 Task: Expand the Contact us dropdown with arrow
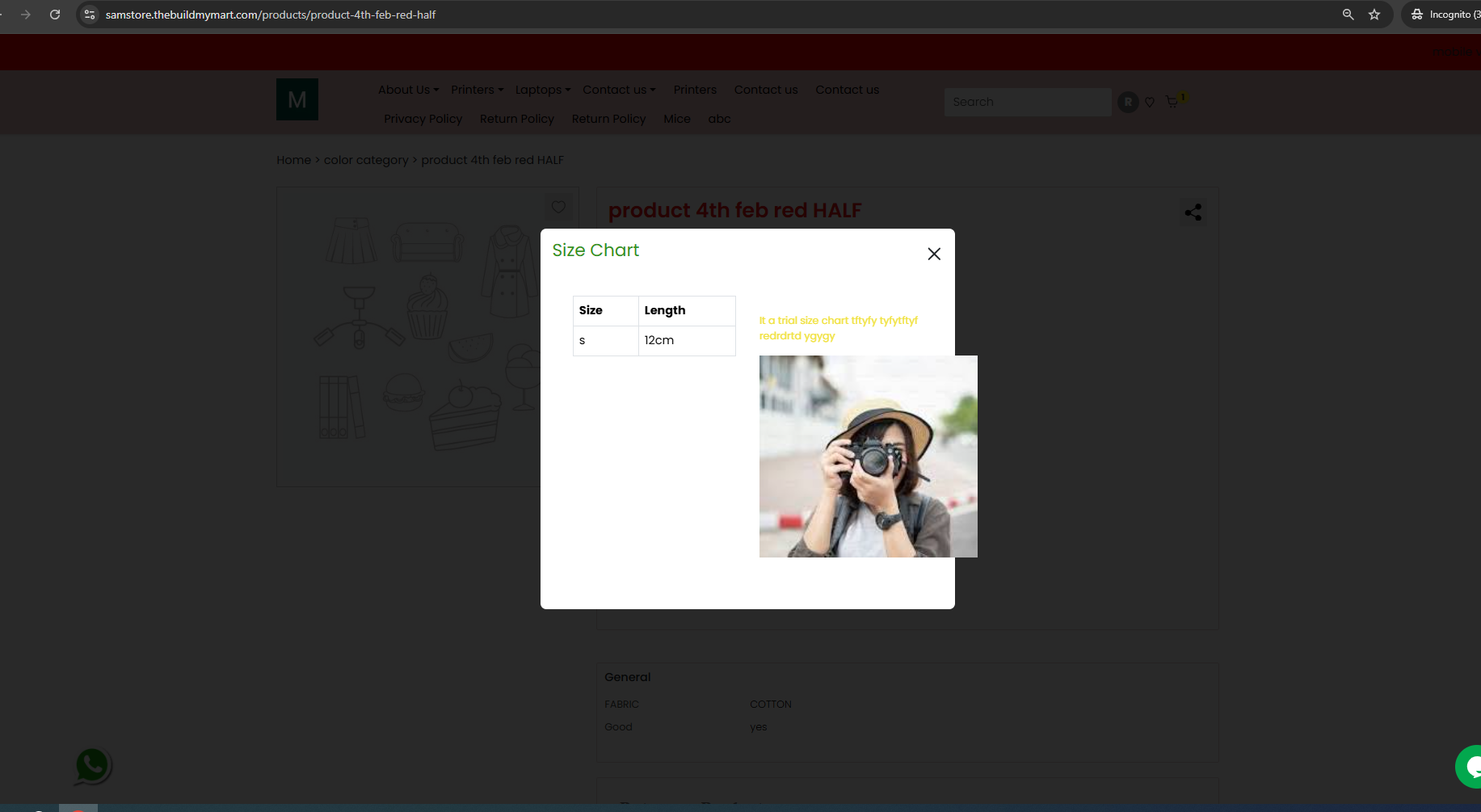(620, 90)
